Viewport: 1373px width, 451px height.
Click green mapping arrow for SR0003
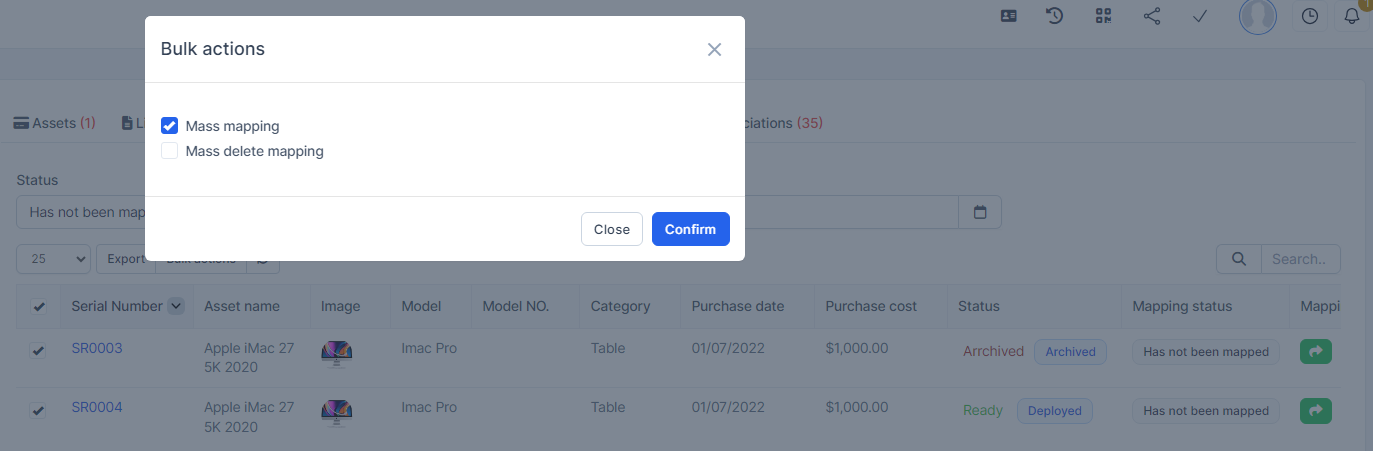click(1316, 351)
